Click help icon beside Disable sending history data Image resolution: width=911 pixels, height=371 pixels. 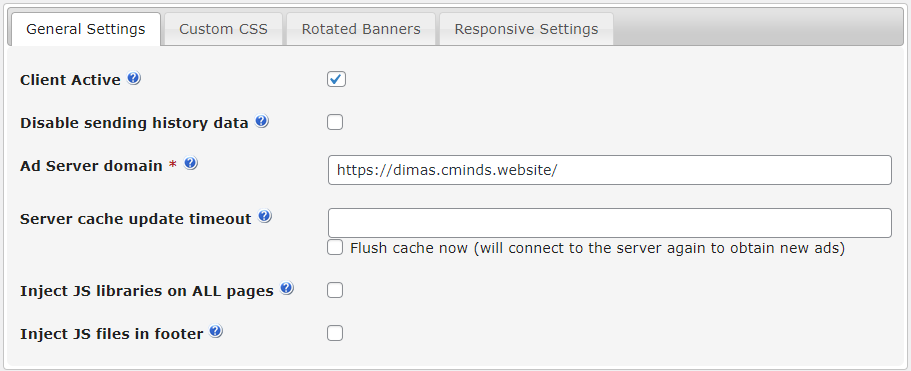click(262, 121)
